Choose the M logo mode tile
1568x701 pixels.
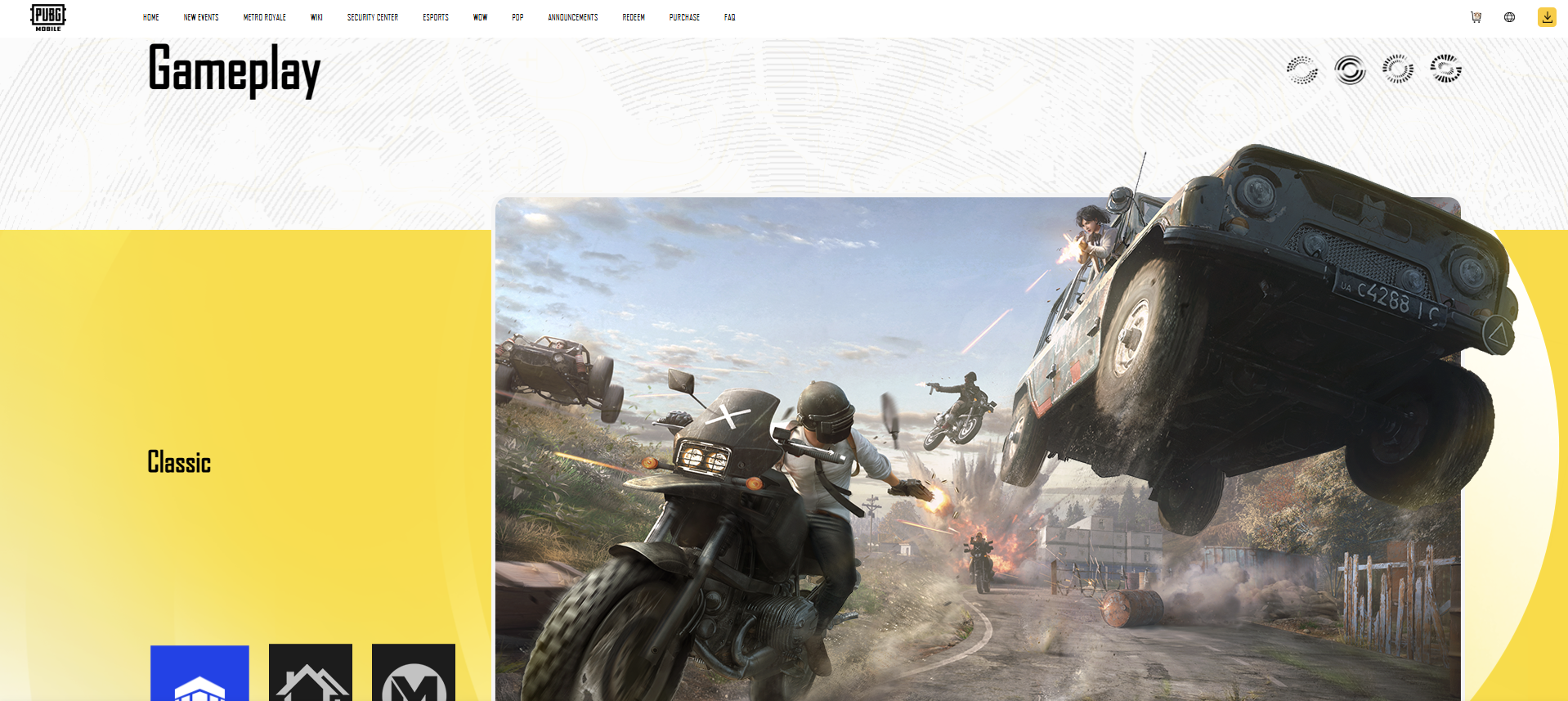point(414,672)
